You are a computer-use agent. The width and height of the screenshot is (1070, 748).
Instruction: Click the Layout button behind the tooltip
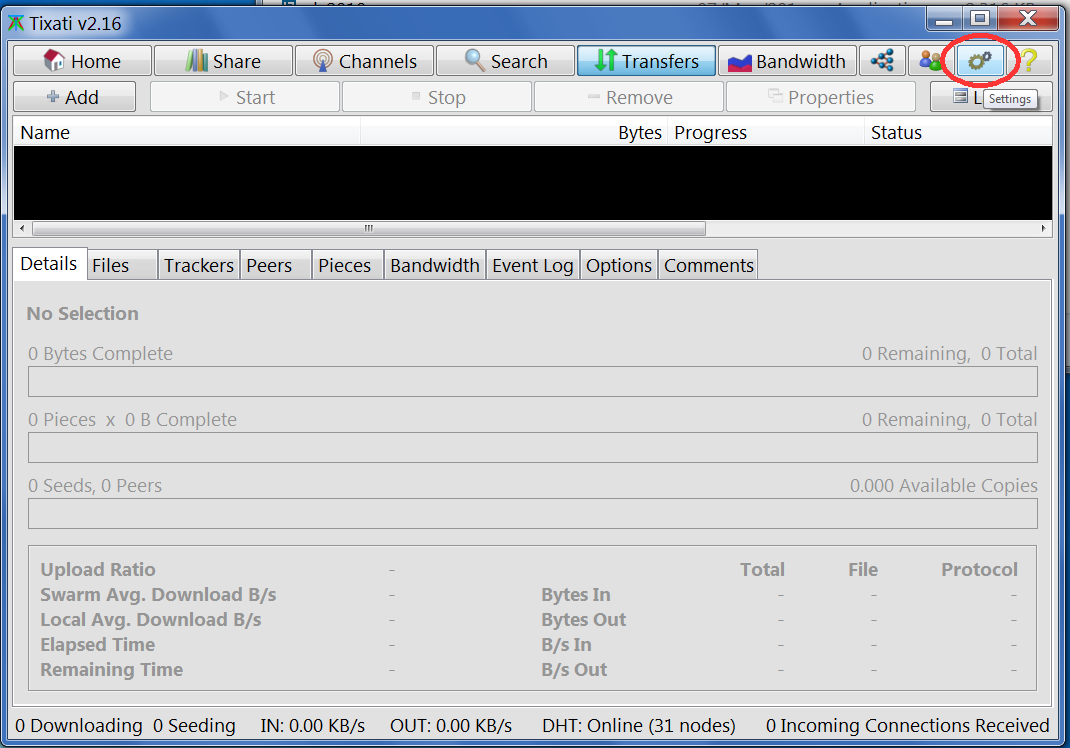[959, 97]
